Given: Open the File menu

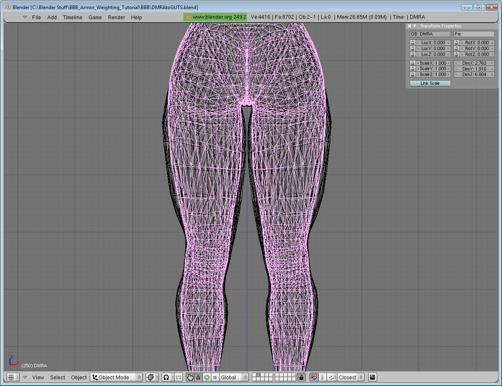Looking at the screenshot, I should (x=36, y=17).
